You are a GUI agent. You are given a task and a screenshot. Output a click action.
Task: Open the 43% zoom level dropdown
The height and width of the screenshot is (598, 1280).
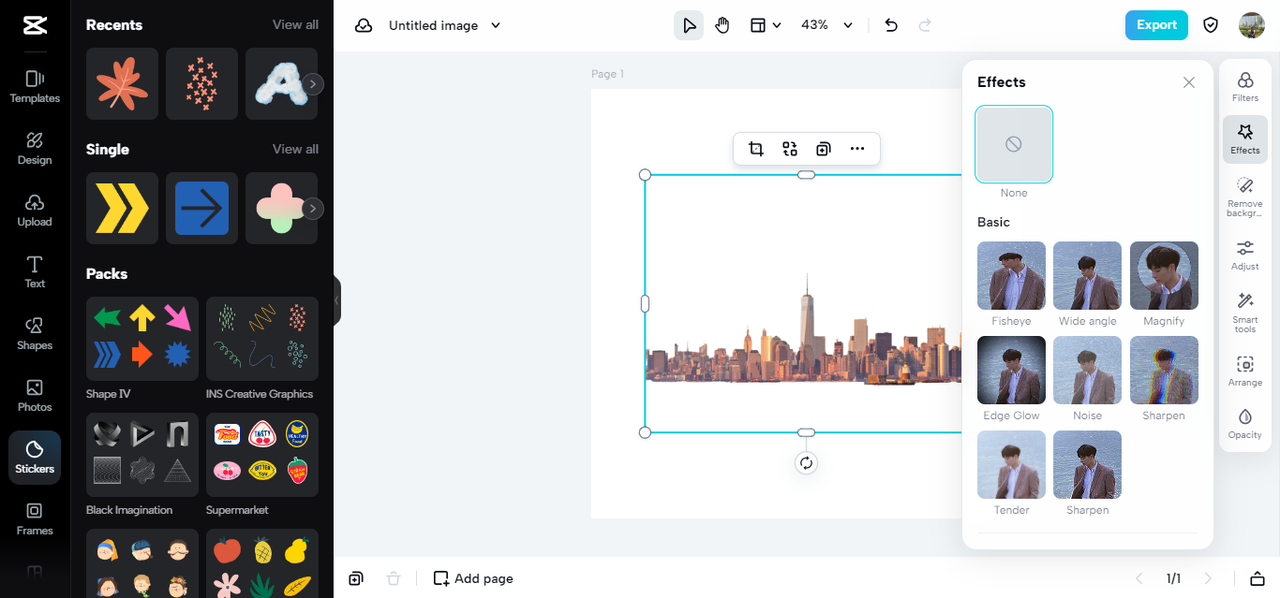pos(827,25)
